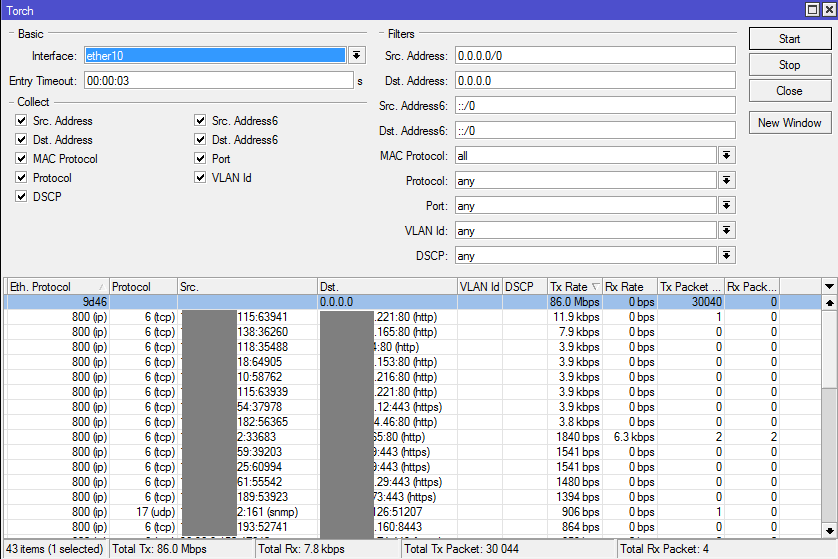This screenshot has height=559, width=838.
Task: Click the Src. Address6 filter field
Action: click(595, 106)
